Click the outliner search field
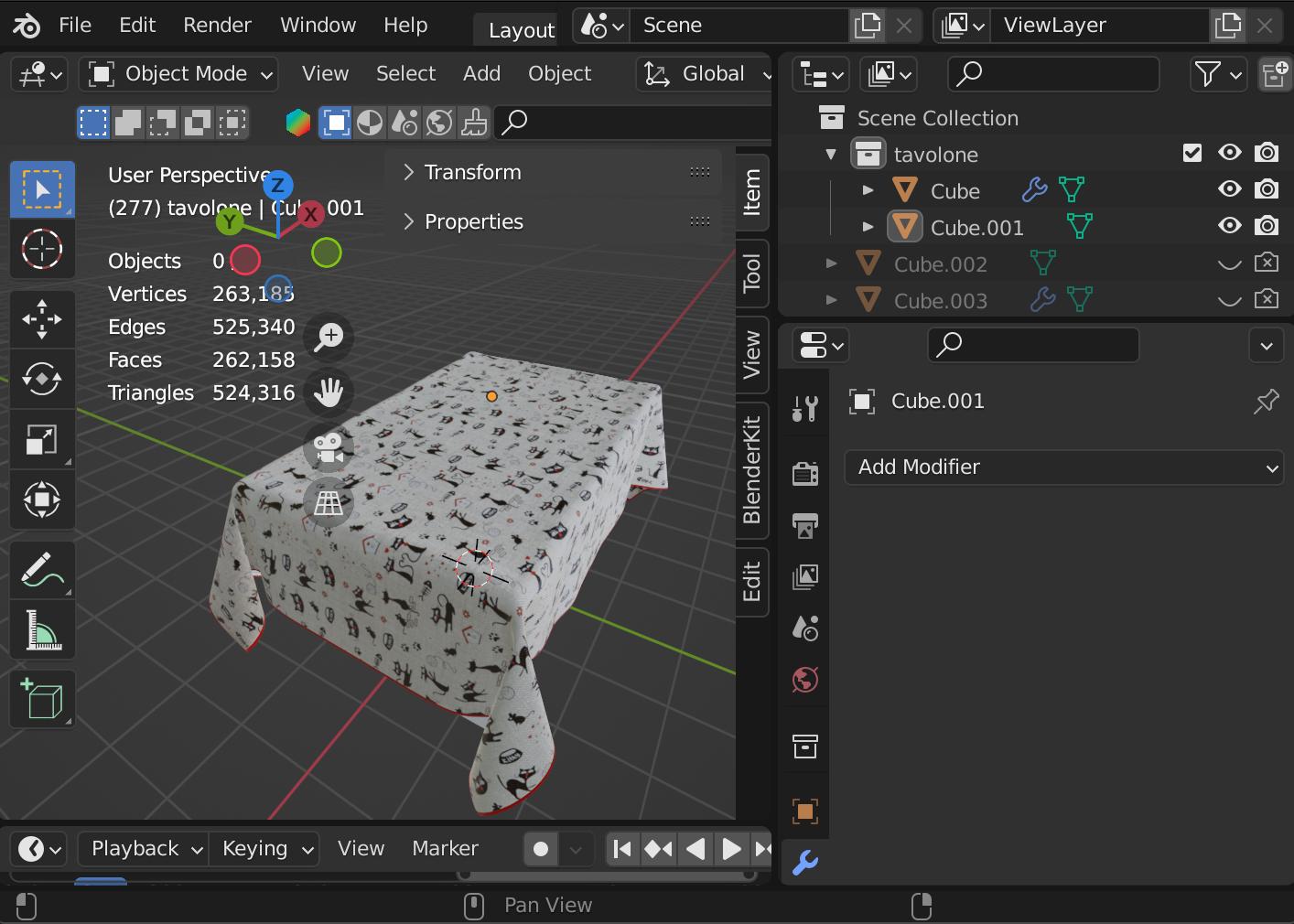The height and width of the screenshot is (924, 1294). [x=1052, y=74]
